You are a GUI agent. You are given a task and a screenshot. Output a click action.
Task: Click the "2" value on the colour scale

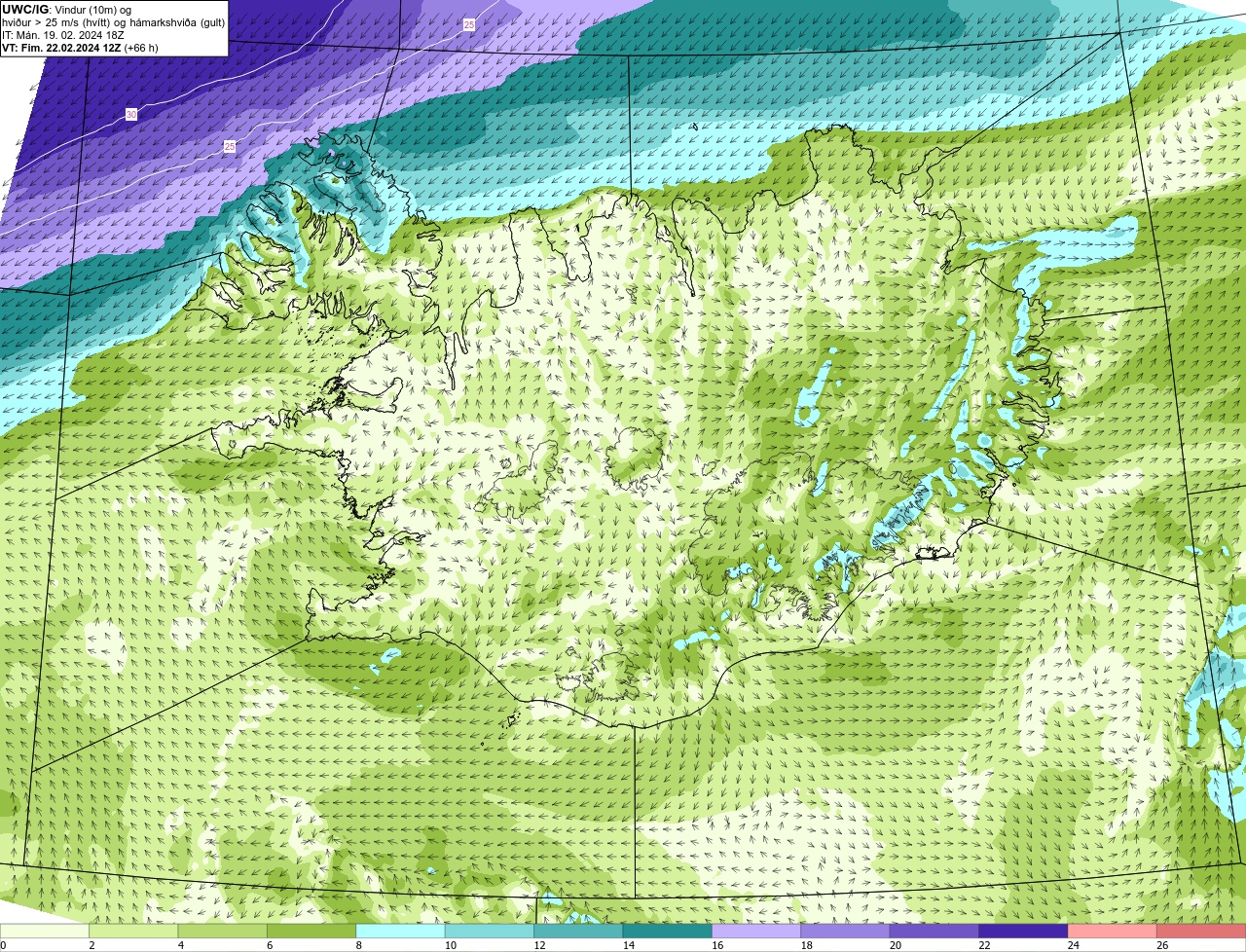pyautogui.click(x=90, y=945)
